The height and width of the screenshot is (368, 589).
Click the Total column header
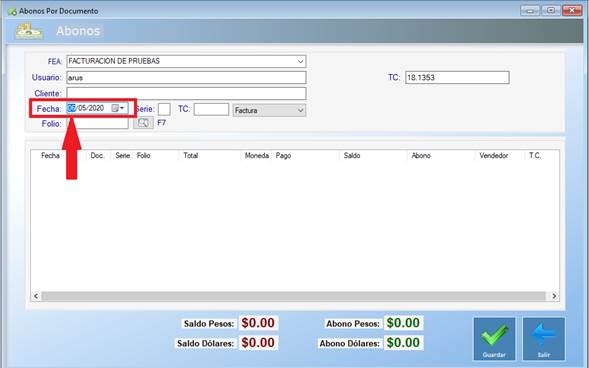190,155
